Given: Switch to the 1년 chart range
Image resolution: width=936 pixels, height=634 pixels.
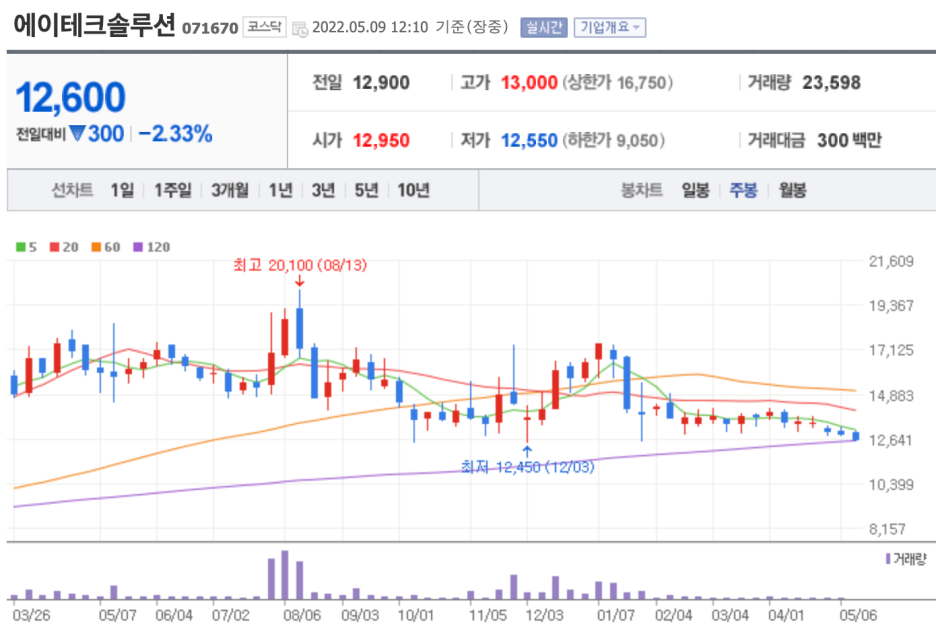Looking at the screenshot, I should (x=281, y=190).
